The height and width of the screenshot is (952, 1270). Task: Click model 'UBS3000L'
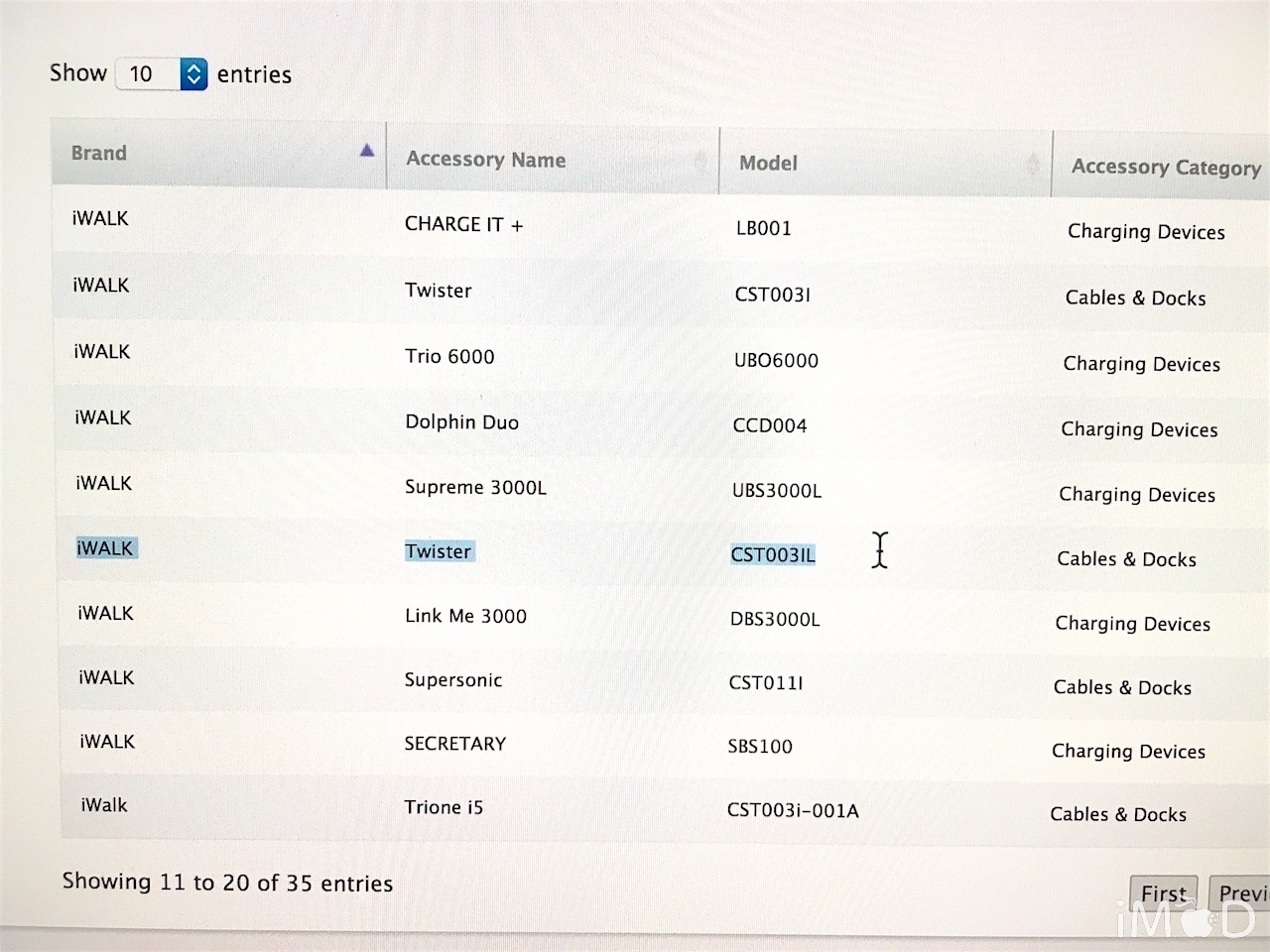(x=777, y=491)
